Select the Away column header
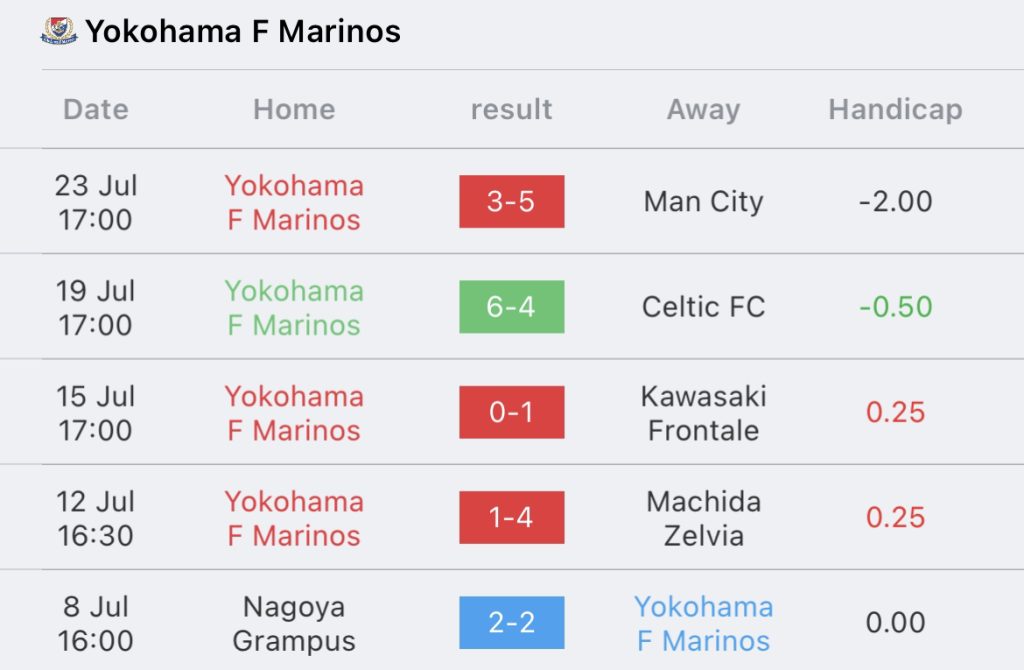This screenshot has width=1024, height=670. point(703,110)
